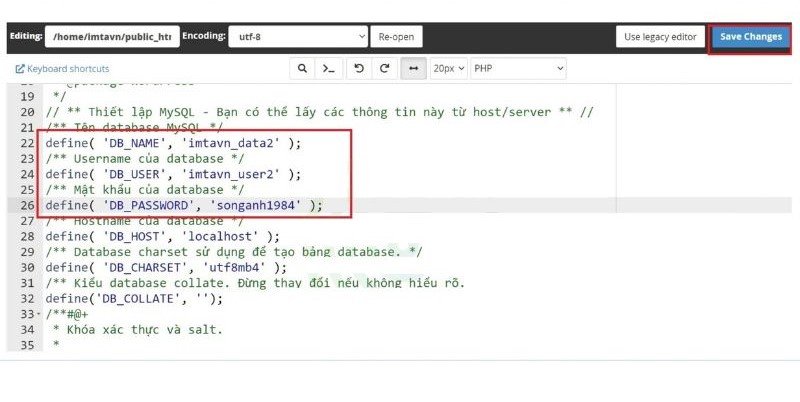Click the DB_PASSWORD line 26 in editor
Screen dimensions: 800x402
(185, 205)
